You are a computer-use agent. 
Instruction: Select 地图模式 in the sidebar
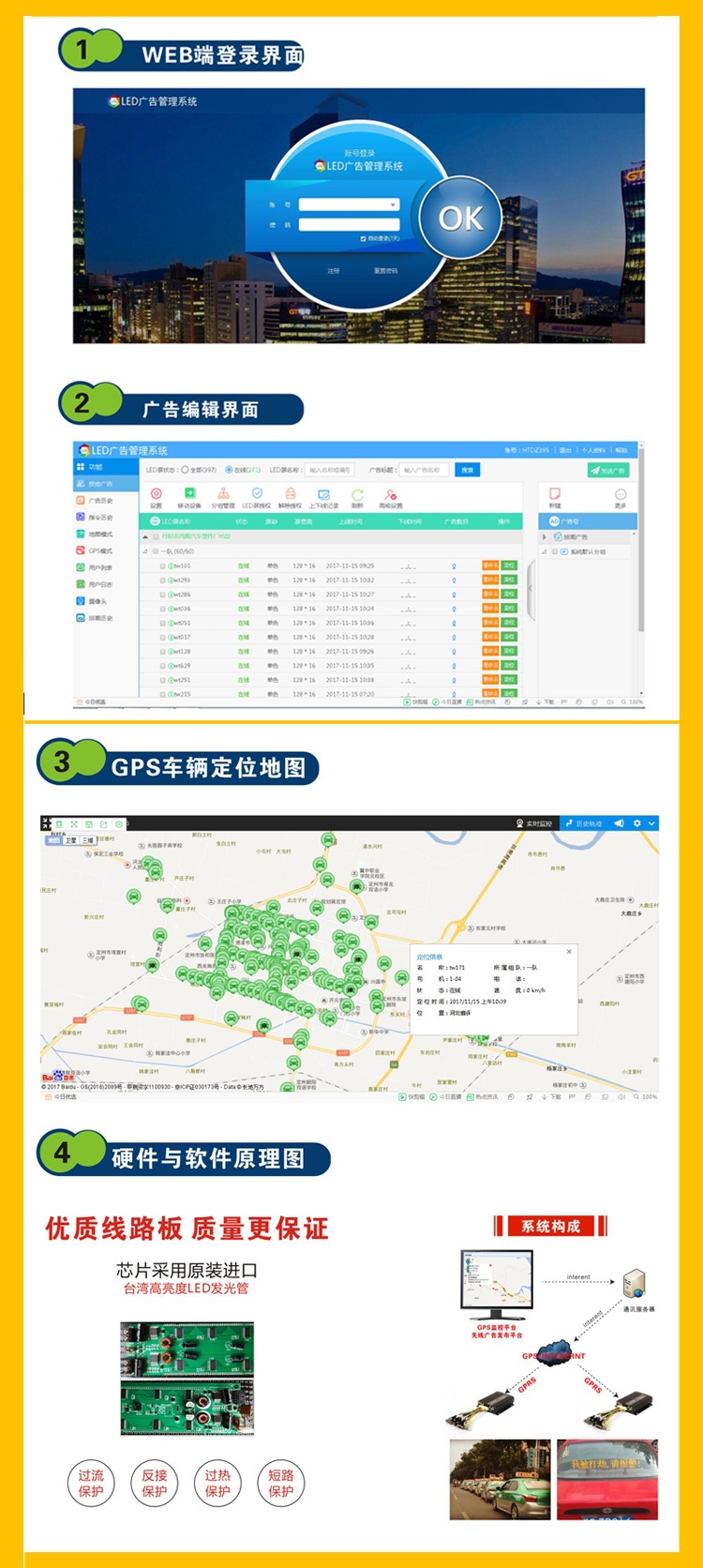[100, 535]
